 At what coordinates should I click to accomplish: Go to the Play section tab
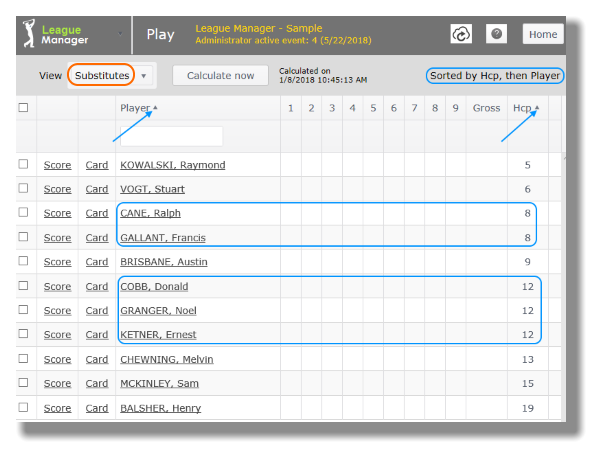(161, 34)
